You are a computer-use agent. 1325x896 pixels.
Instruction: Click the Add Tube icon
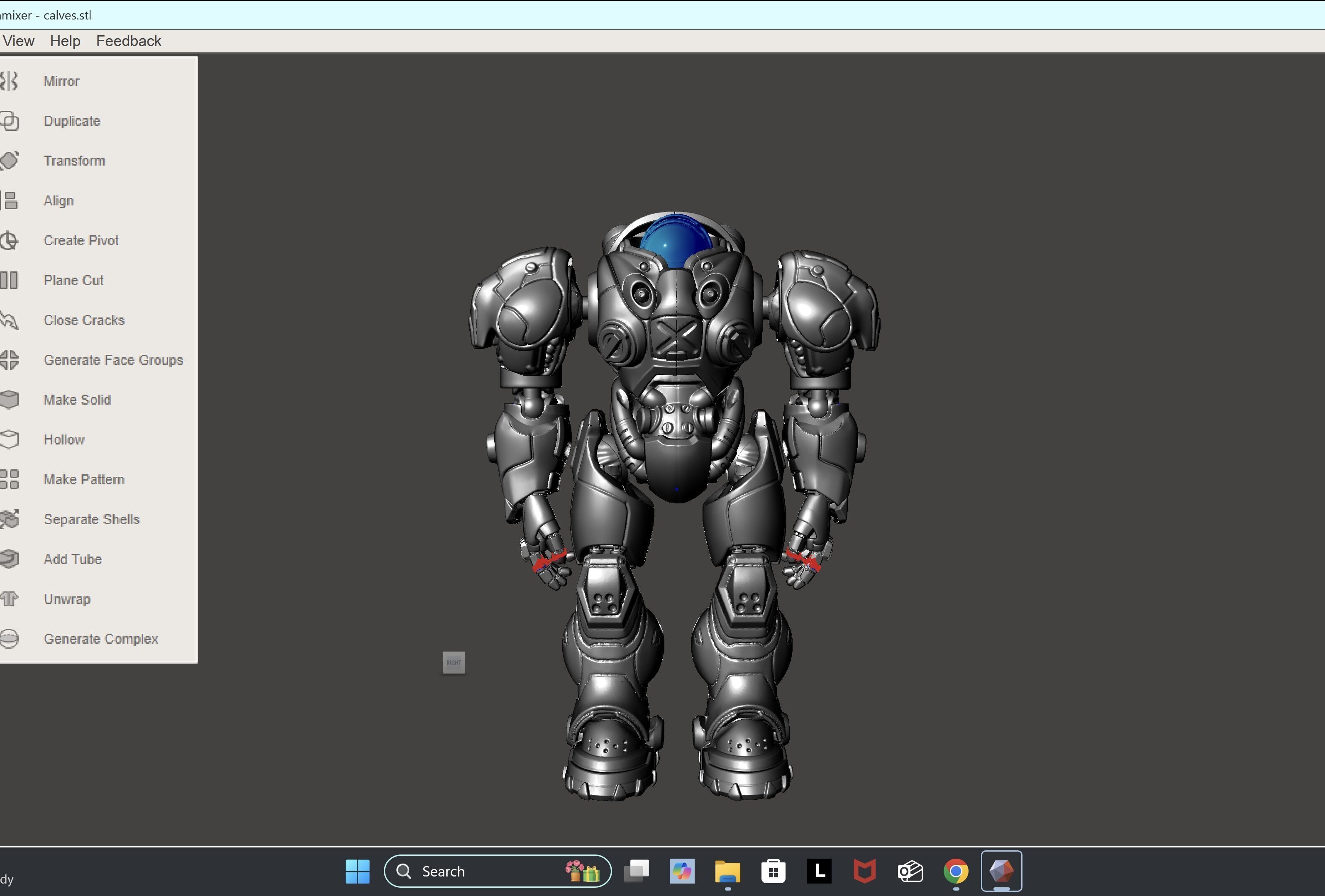coord(9,559)
